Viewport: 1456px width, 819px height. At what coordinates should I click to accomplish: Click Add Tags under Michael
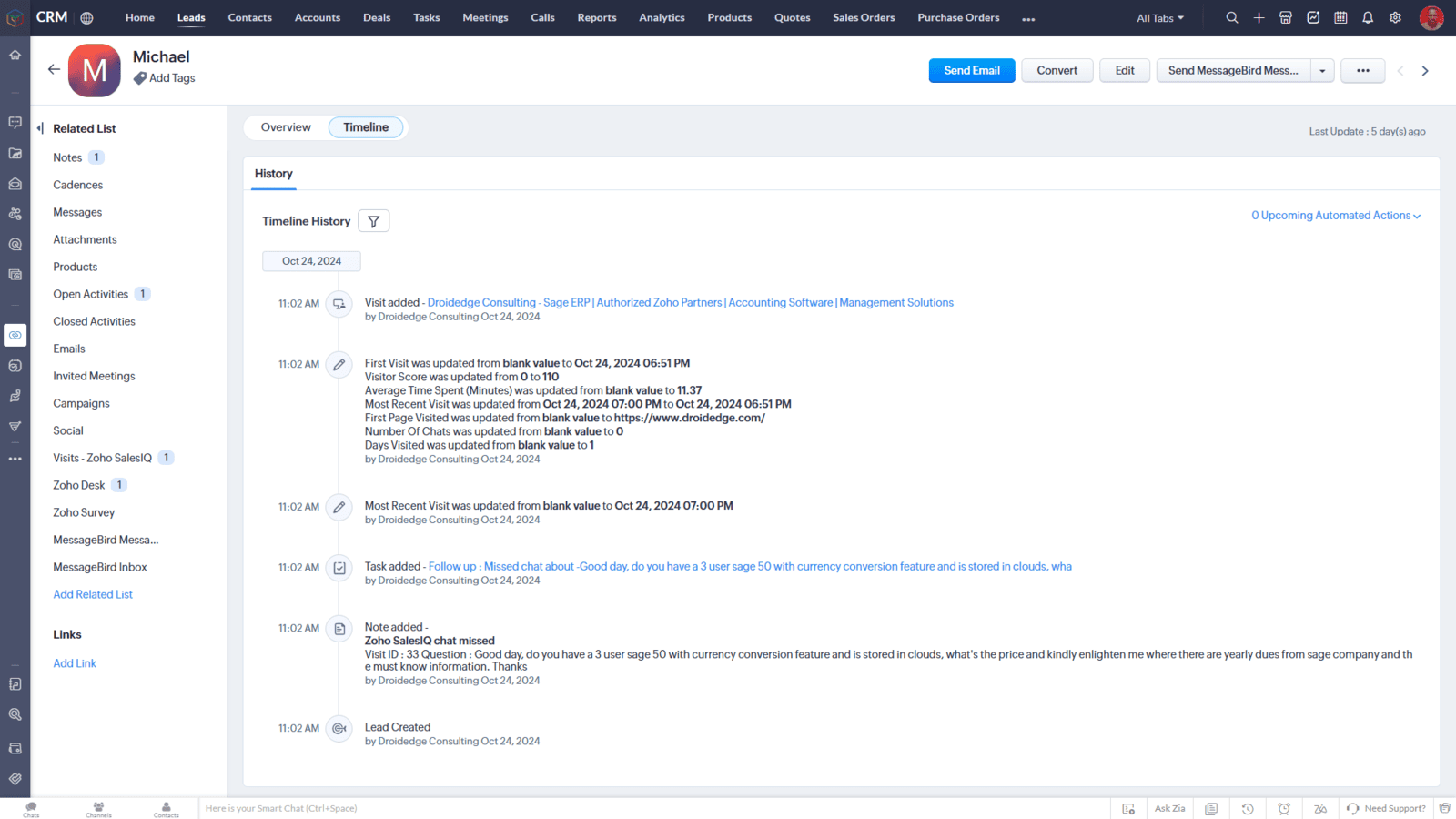coord(172,78)
